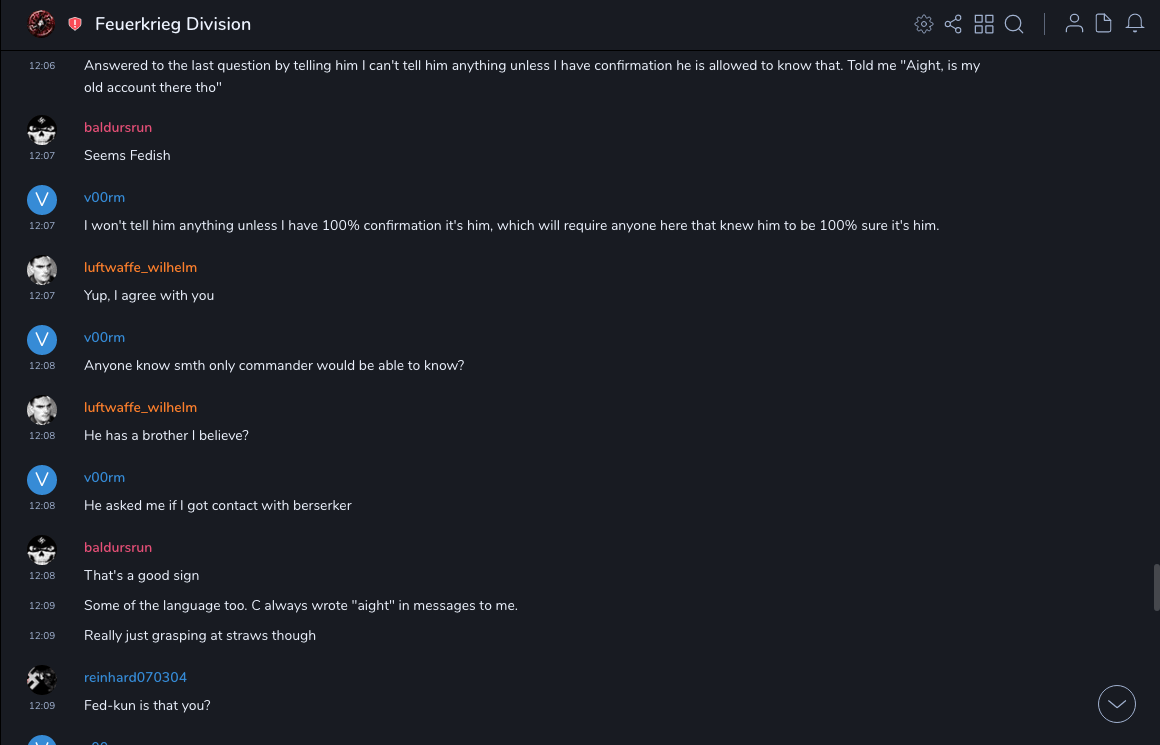Click the reinhard070304 username
The width and height of the screenshot is (1160, 745).
click(x=135, y=677)
